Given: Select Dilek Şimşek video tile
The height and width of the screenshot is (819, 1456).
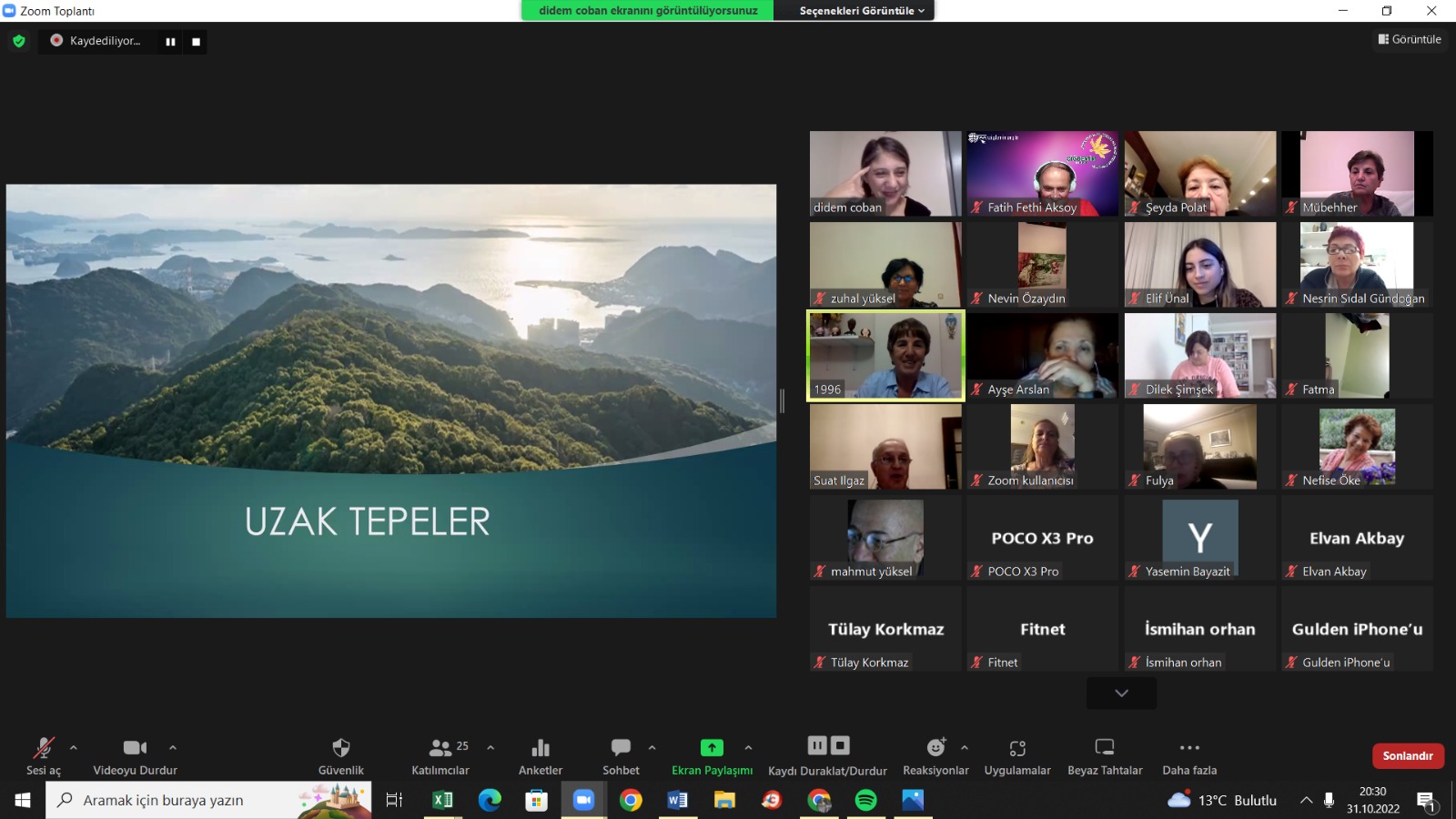Looking at the screenshot, I should pyautogui.click(x=1200, y=355).
